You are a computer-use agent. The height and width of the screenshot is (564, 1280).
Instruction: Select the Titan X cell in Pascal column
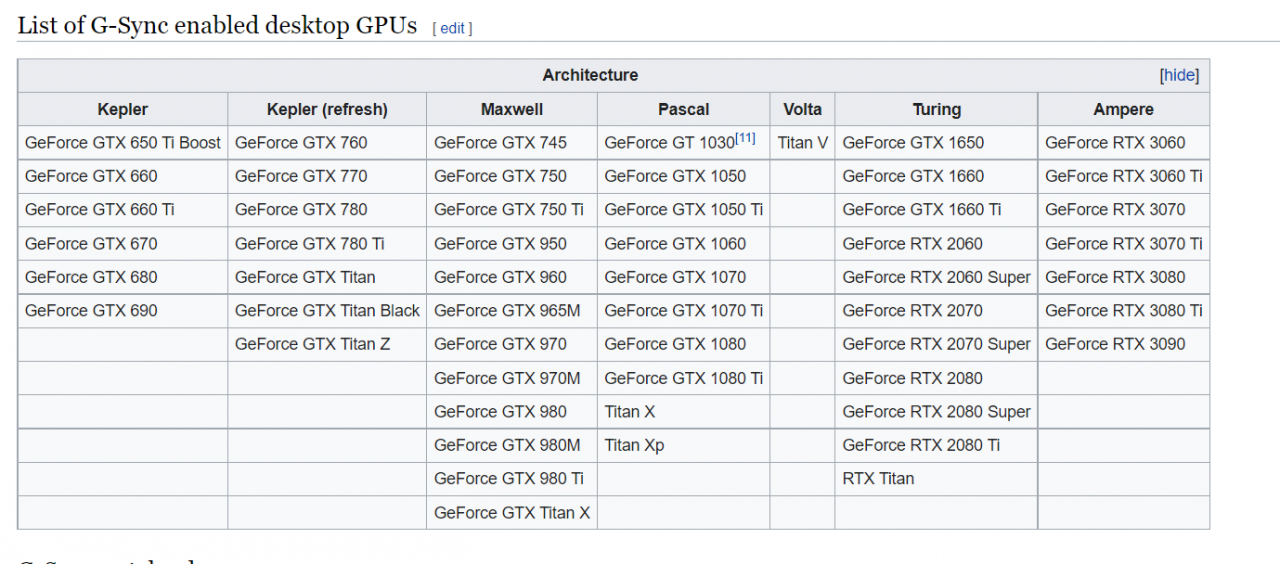point(684,411)
